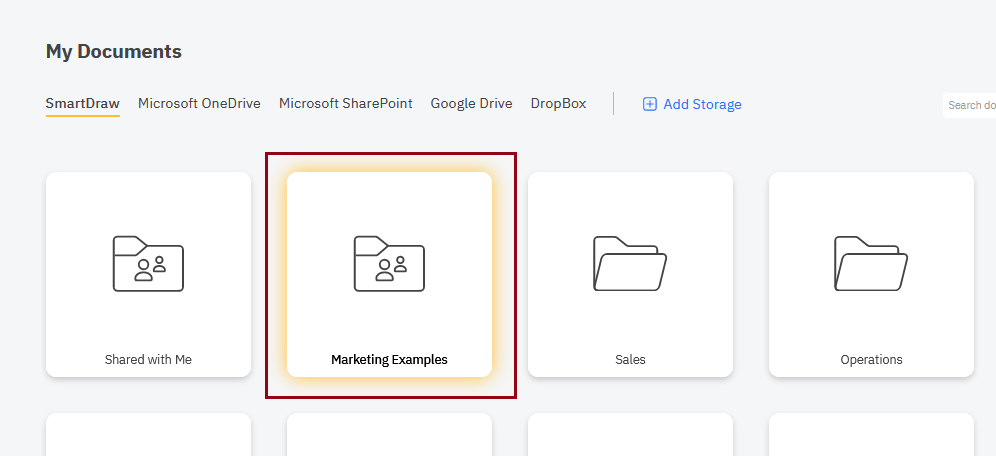The image size is (996, 456).
Task: Go to the DropBox tab
Action: point(558,103)
